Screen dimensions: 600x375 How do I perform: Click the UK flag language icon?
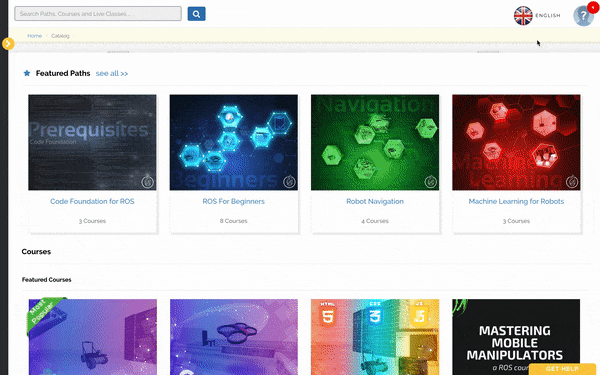pyautogui.click(x=523, y=16)
